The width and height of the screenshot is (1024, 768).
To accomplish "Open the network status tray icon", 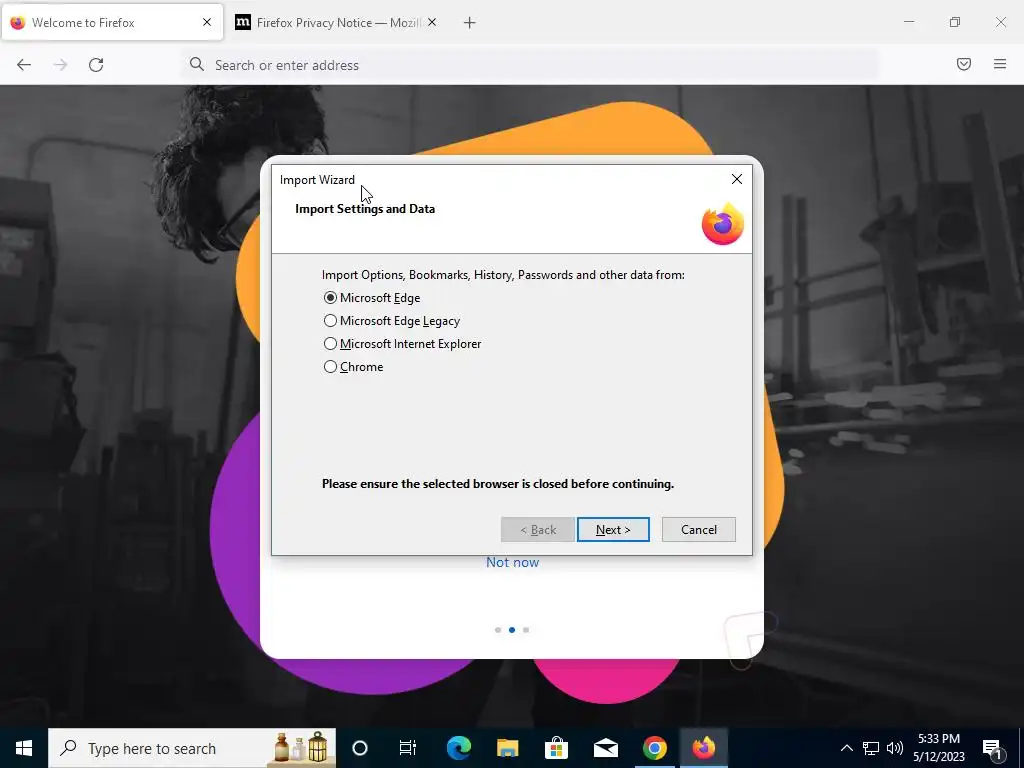I will tap(871, 748).
